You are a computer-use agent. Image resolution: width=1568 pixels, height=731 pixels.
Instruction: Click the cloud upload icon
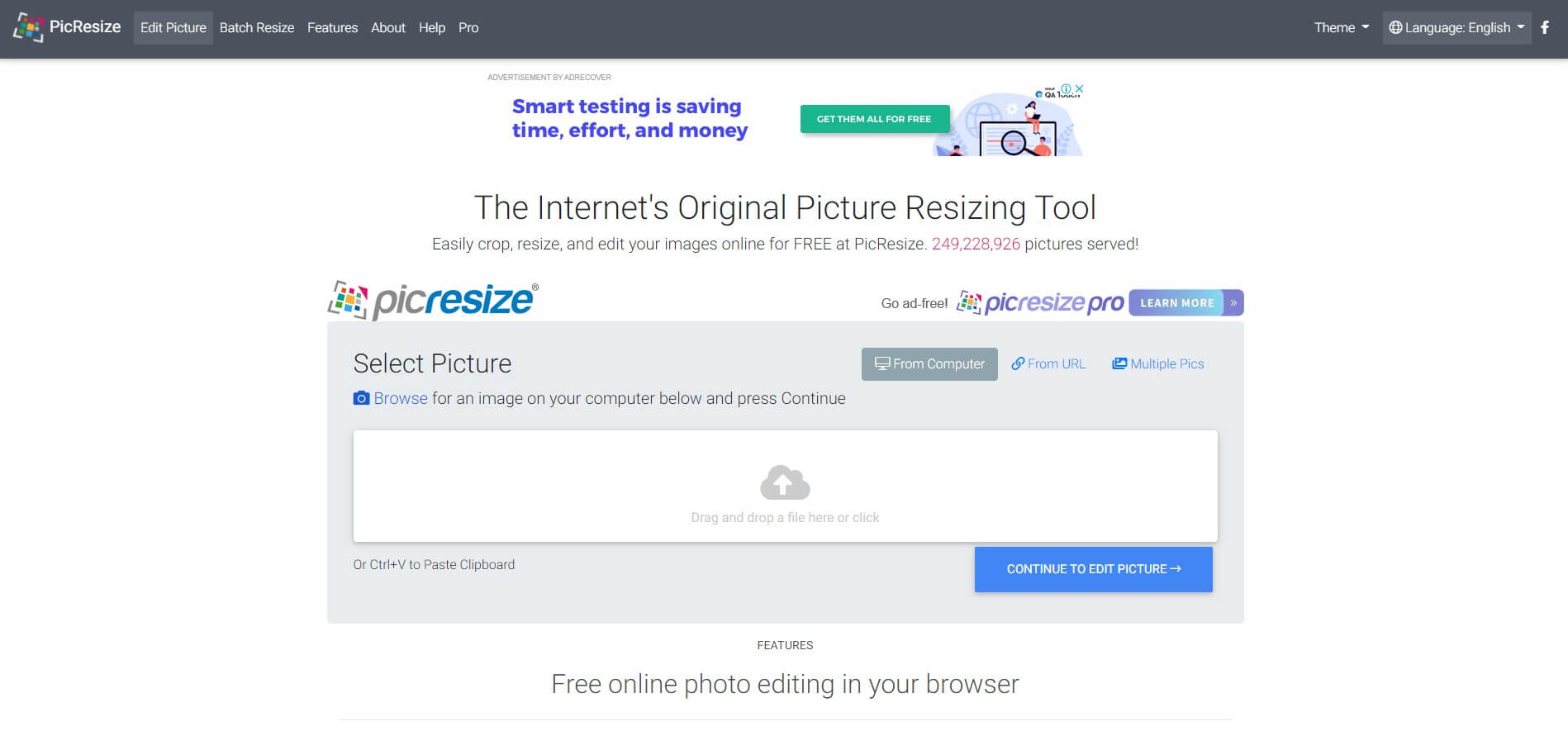click(784, 483)
